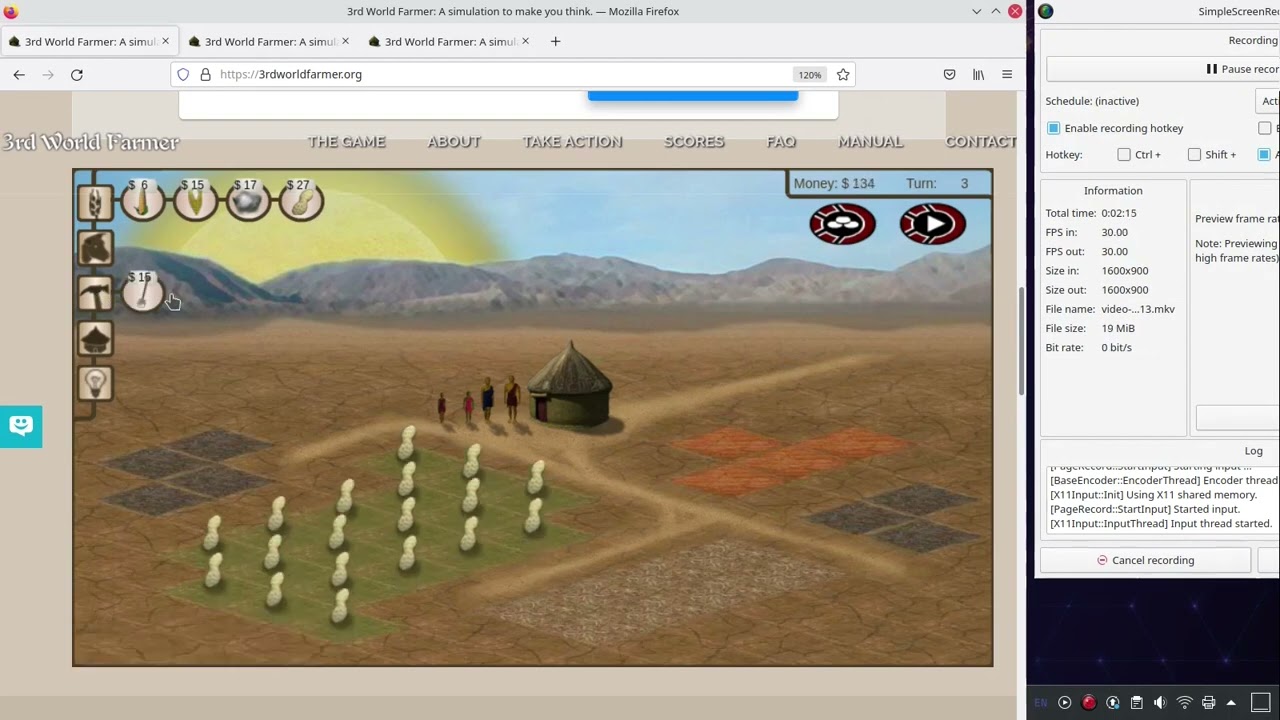
Task: Toggle the Shift + hotkey checkbox
Action: (x=1194, y=154)
